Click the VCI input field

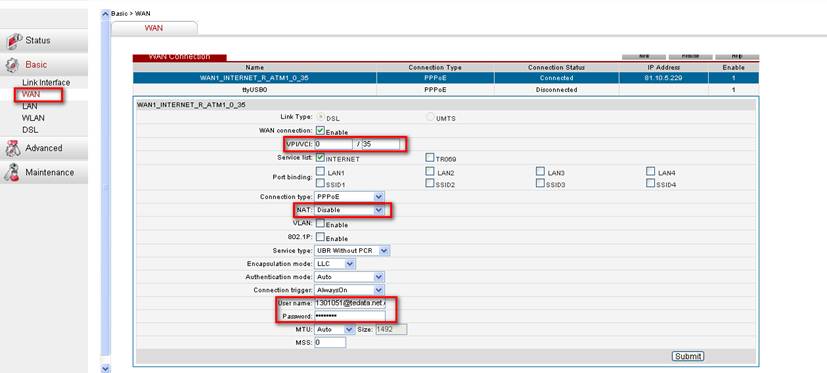[x=381, y=144]
